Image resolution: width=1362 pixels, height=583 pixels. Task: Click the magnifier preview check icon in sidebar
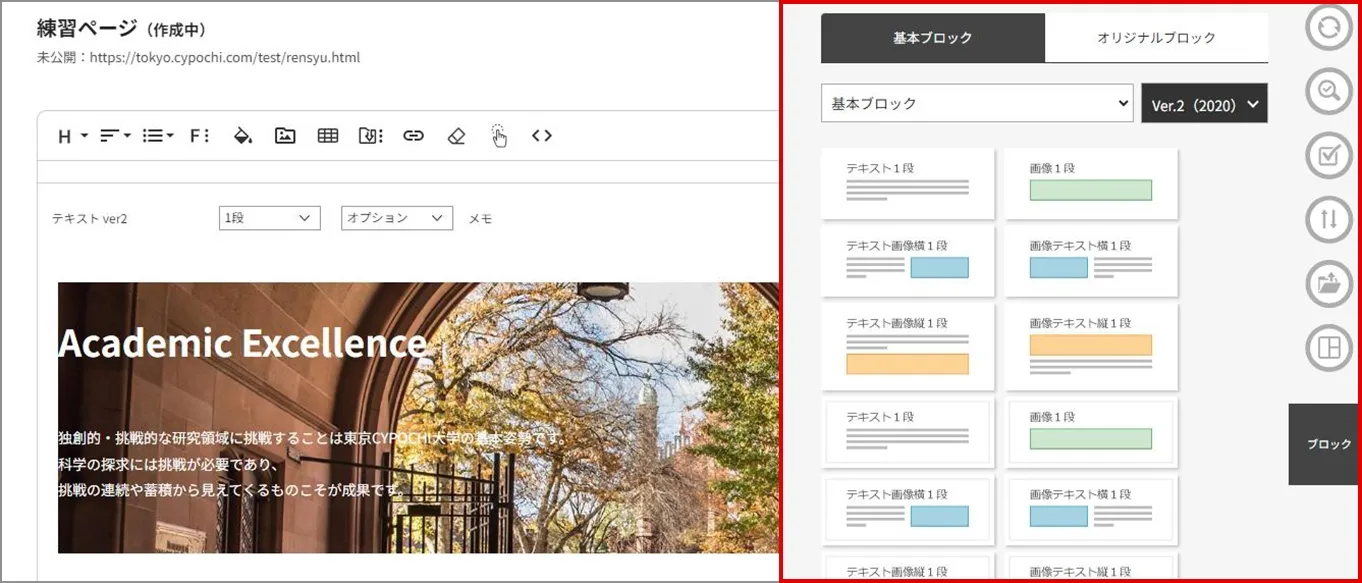pyautogui.click(x=1329, y=91)
